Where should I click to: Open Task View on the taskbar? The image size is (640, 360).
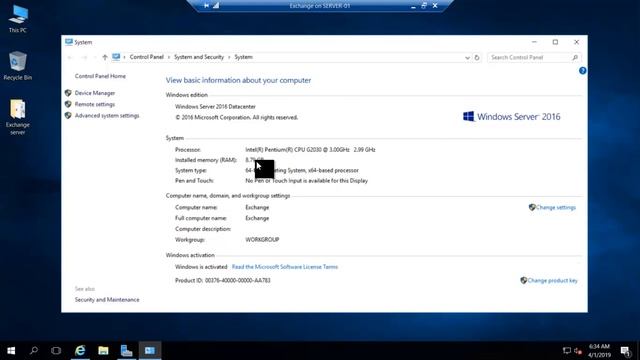56,351
